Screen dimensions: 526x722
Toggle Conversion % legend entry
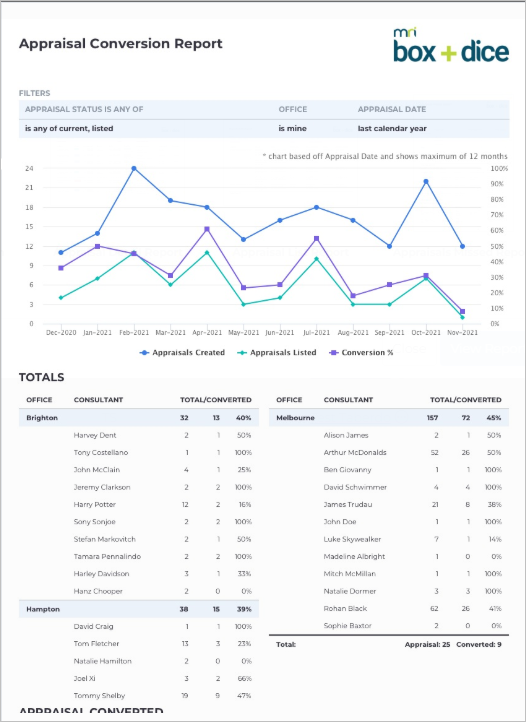362,353
